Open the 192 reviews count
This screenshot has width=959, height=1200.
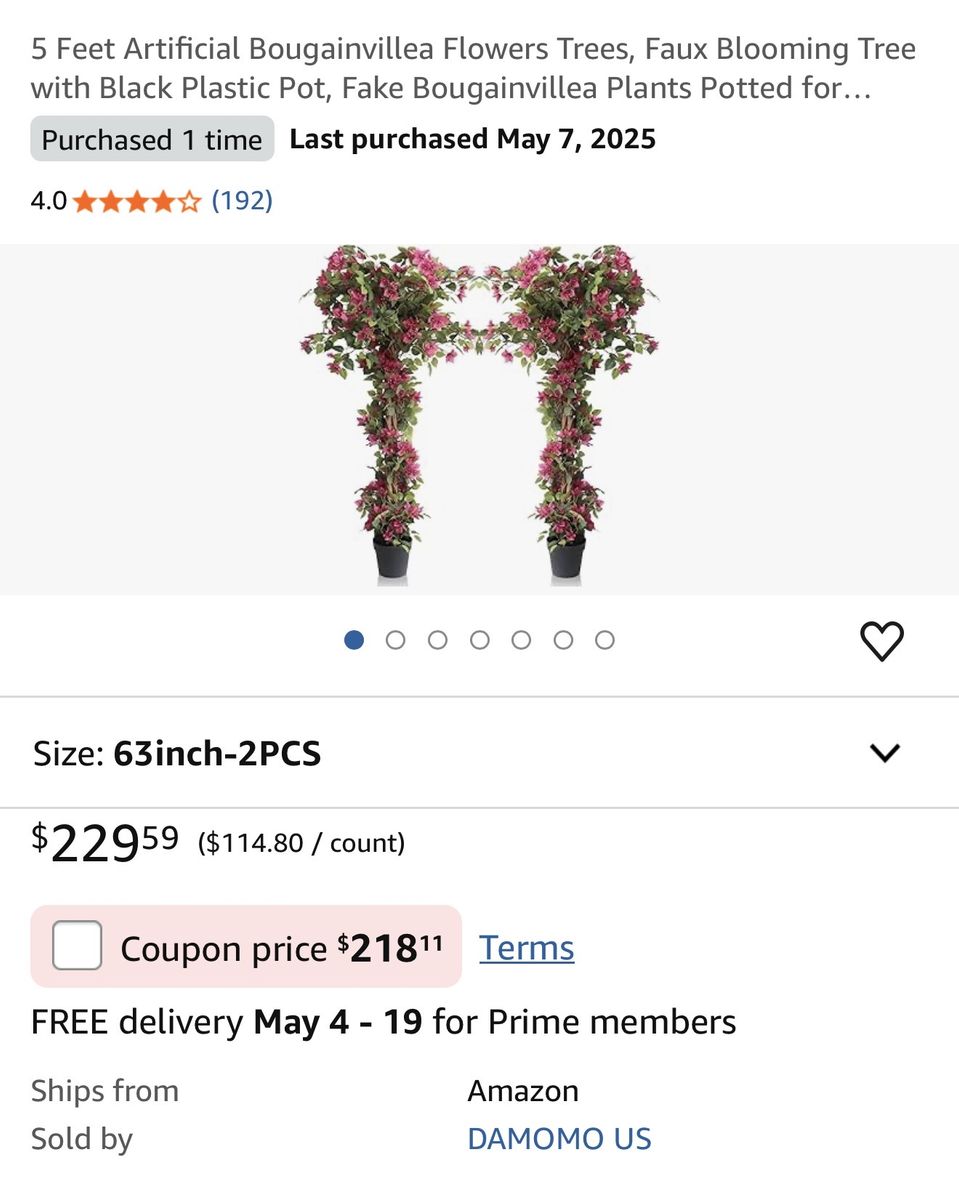(x=242, y=201)
